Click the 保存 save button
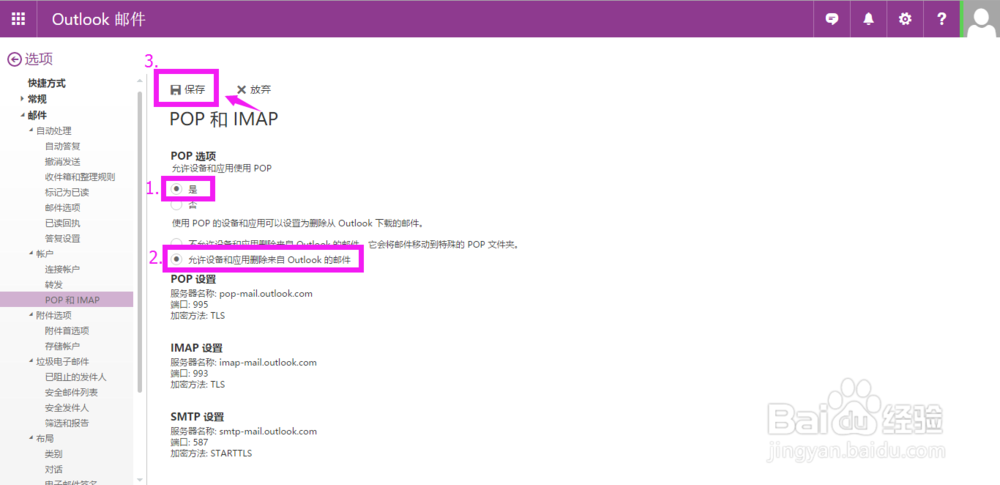This screenshot has width=1000, height=485. coord(188,89)
